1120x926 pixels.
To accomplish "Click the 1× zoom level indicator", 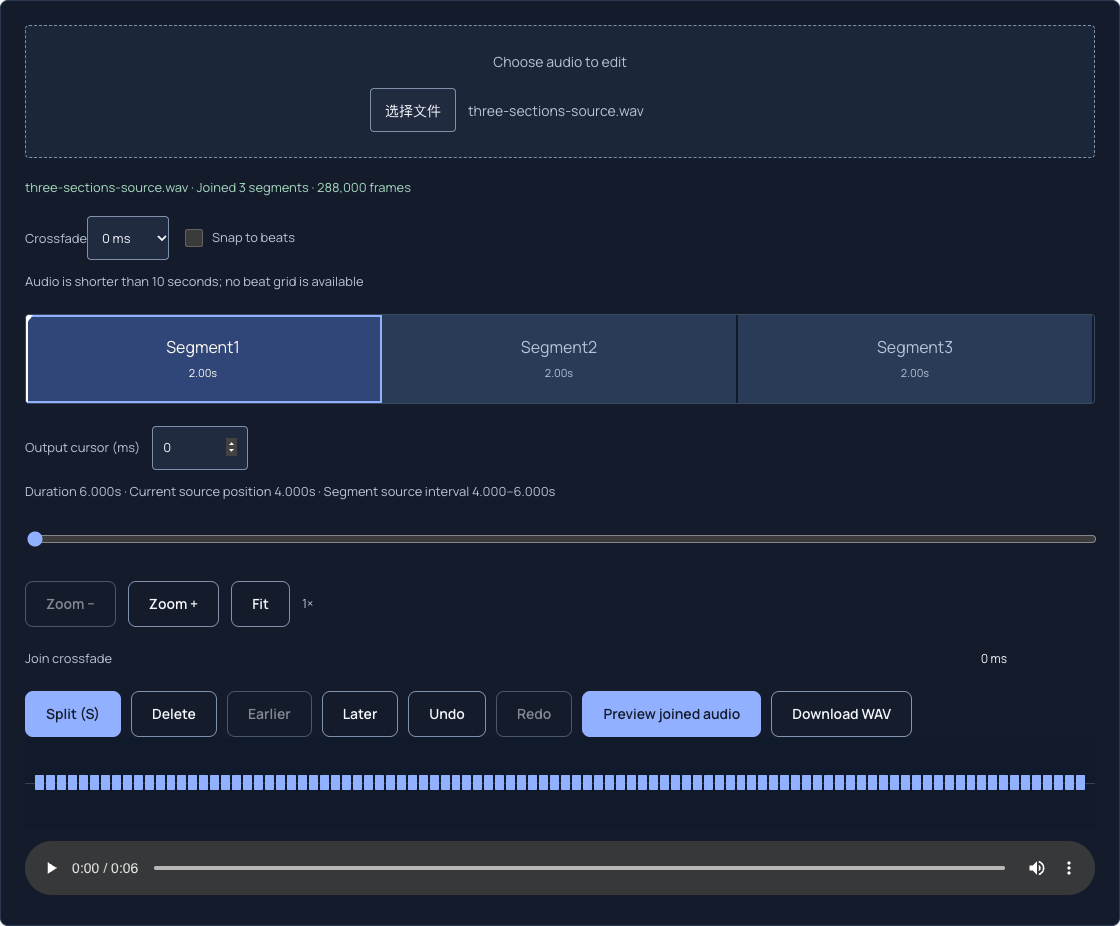I will pyautogui.click(x=308, y=604).
